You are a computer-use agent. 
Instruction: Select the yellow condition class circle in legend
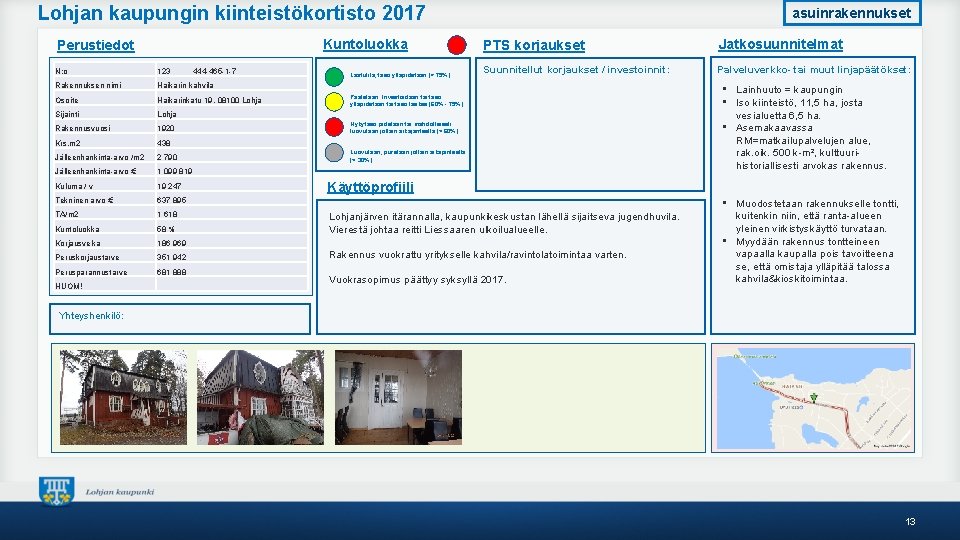pos(334,102)
